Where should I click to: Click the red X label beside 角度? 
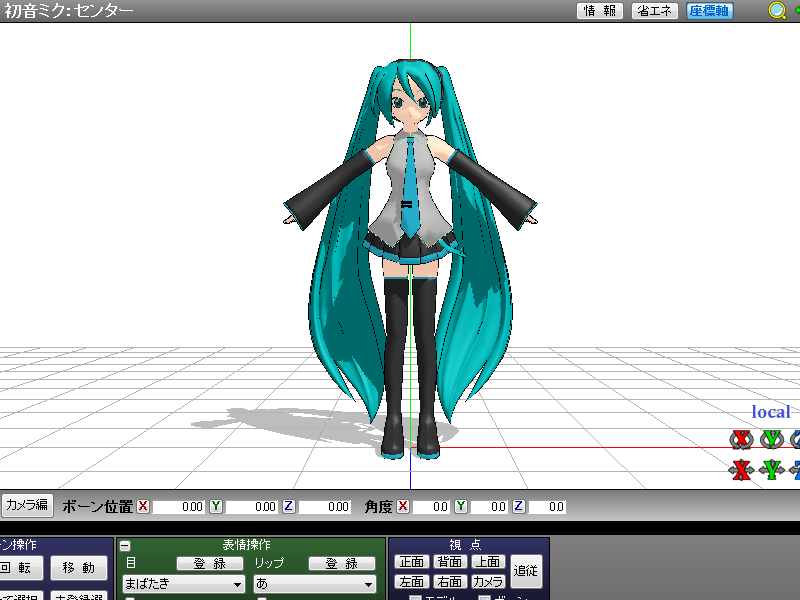[x=403, y=506]
